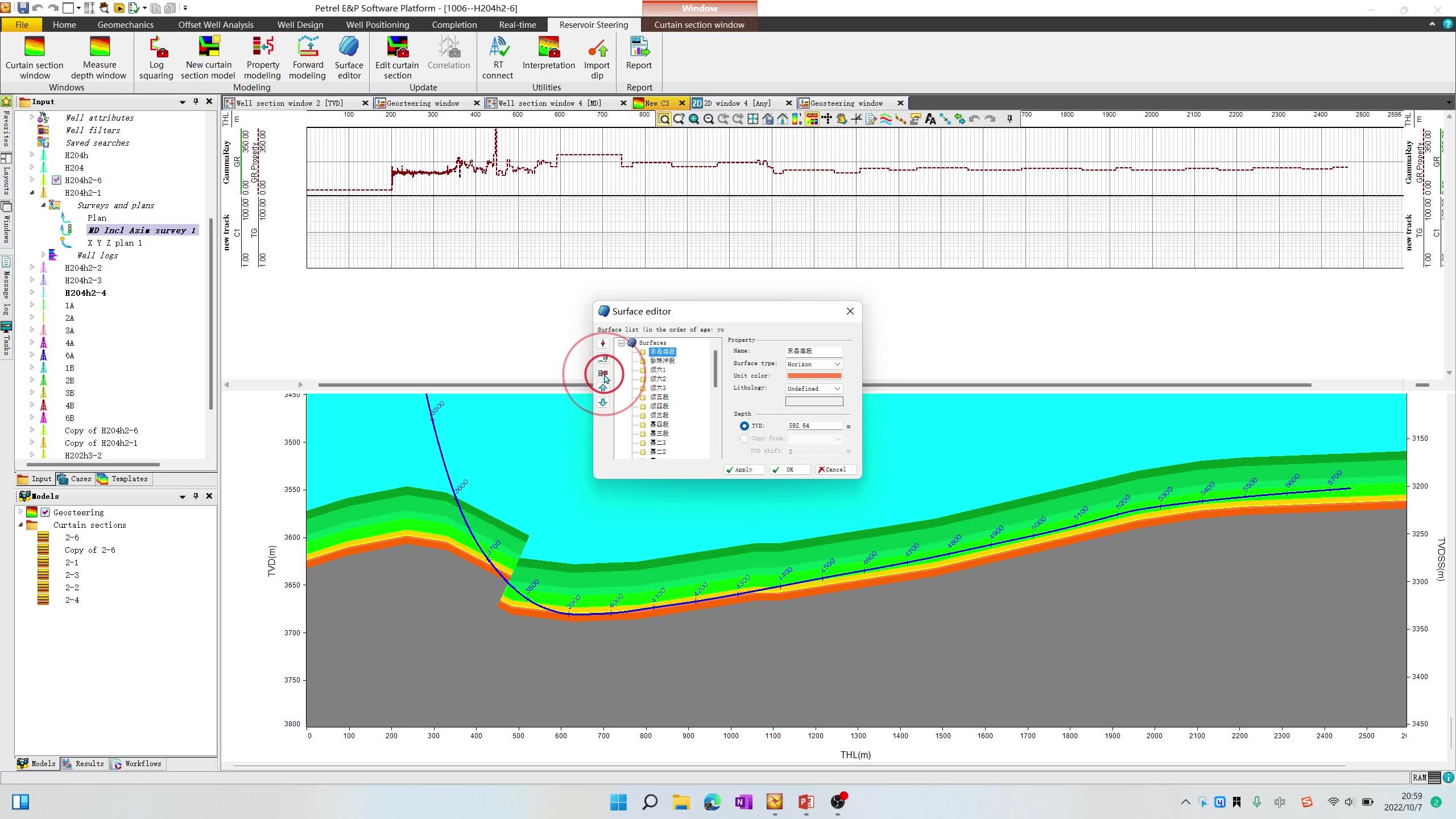Open the Input pane dropdown arrow
The width and height of the screenshot is (1456, 819).
tap(183, 102)
